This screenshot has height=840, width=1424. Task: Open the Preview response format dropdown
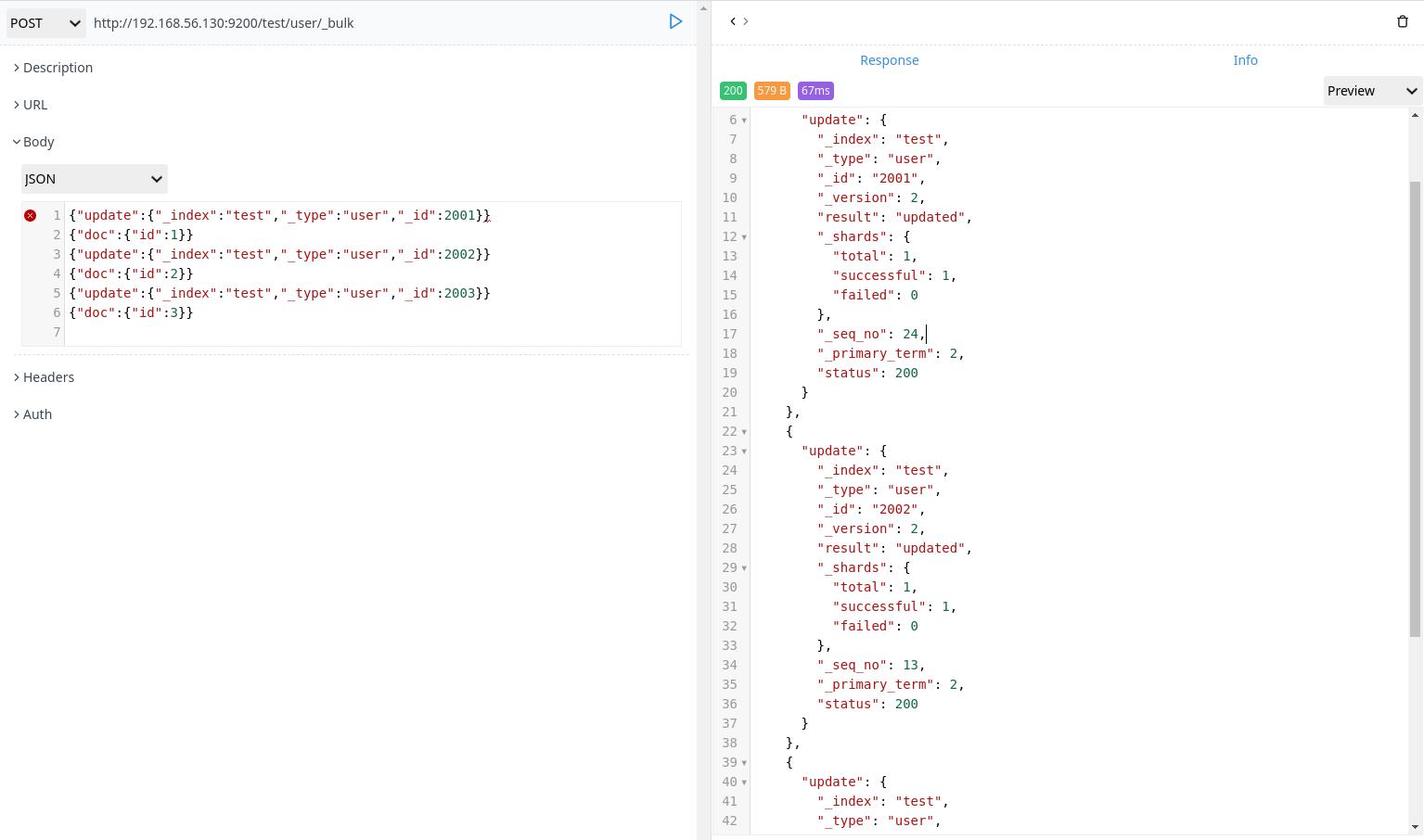coord(1371,91)
